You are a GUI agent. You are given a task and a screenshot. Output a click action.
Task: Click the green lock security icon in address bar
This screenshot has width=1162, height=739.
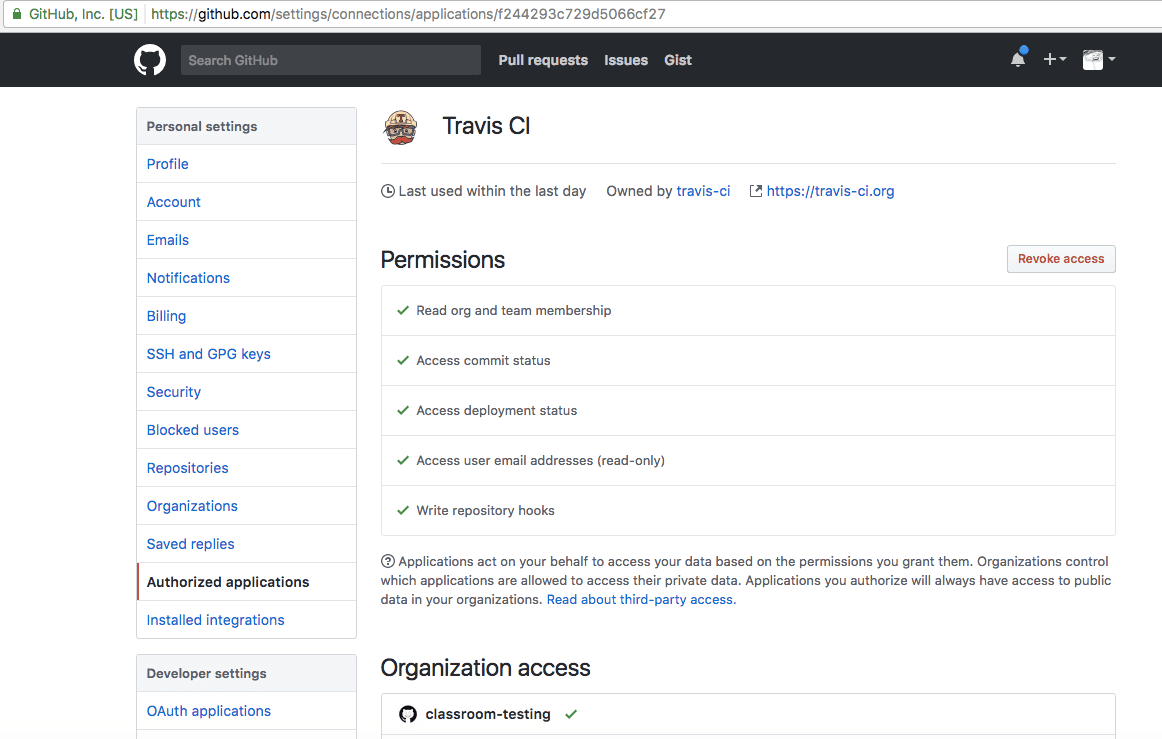point(16,14)
